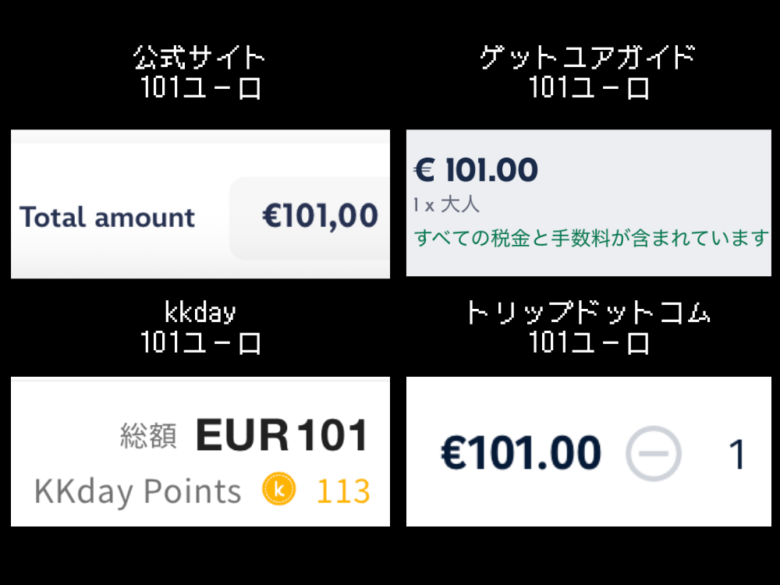Click the トリップドットコム heading

pos(588,313)
